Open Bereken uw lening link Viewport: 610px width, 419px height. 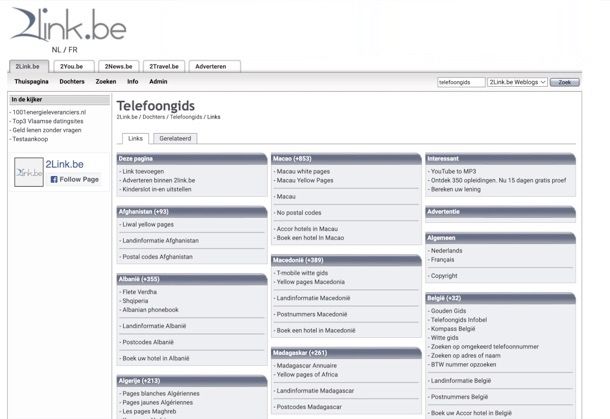456,189
